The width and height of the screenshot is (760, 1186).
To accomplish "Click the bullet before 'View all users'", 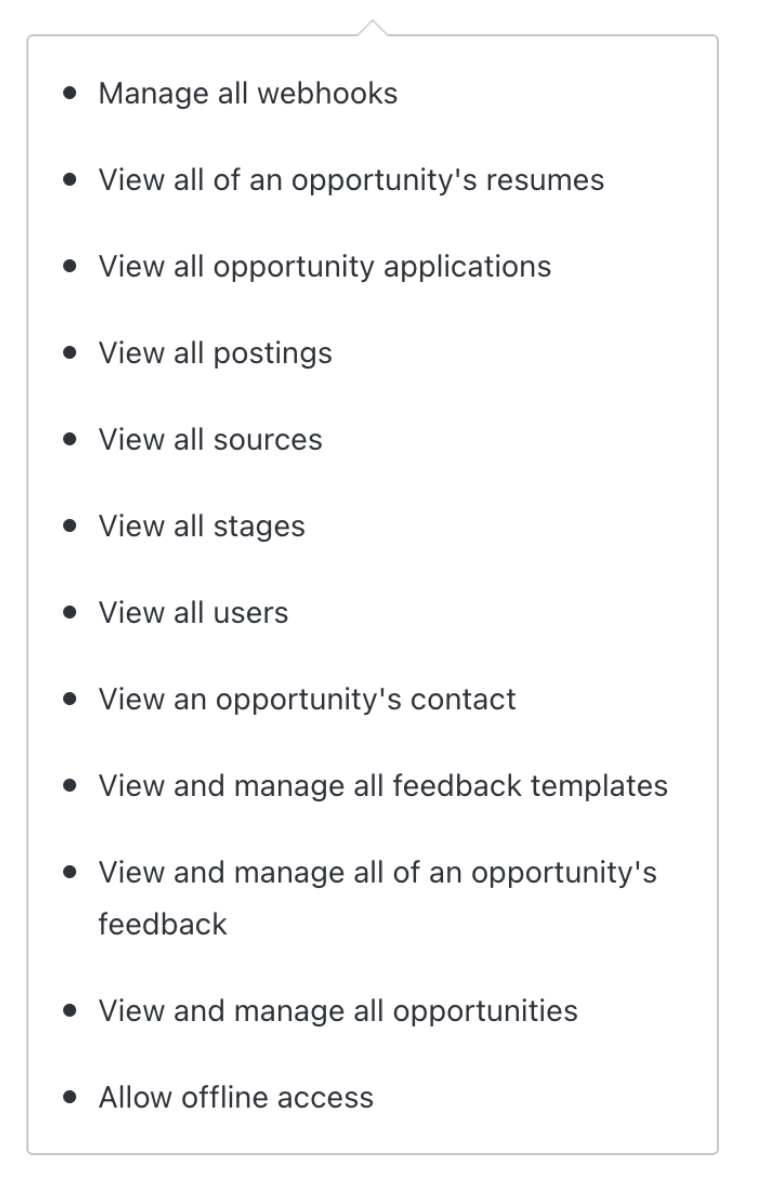I will tap(69, 611).
